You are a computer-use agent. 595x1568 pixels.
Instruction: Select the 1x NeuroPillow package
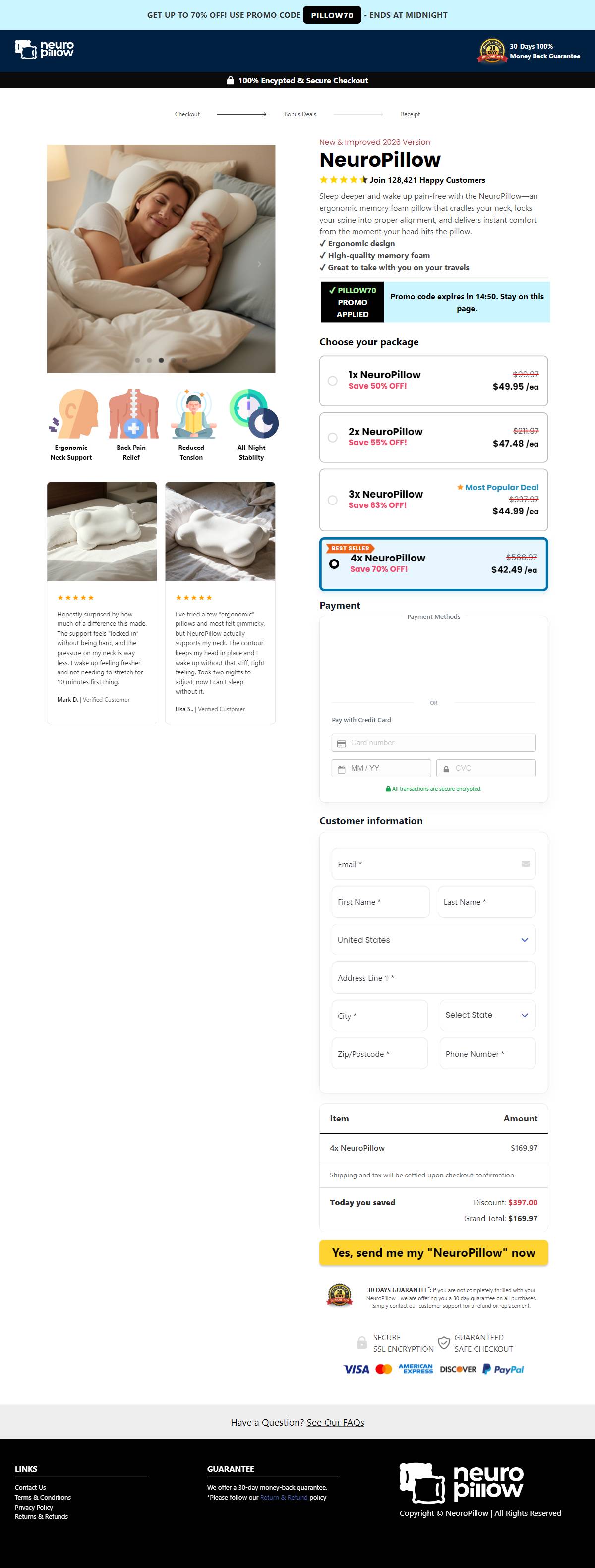click(x=434, y=381)
